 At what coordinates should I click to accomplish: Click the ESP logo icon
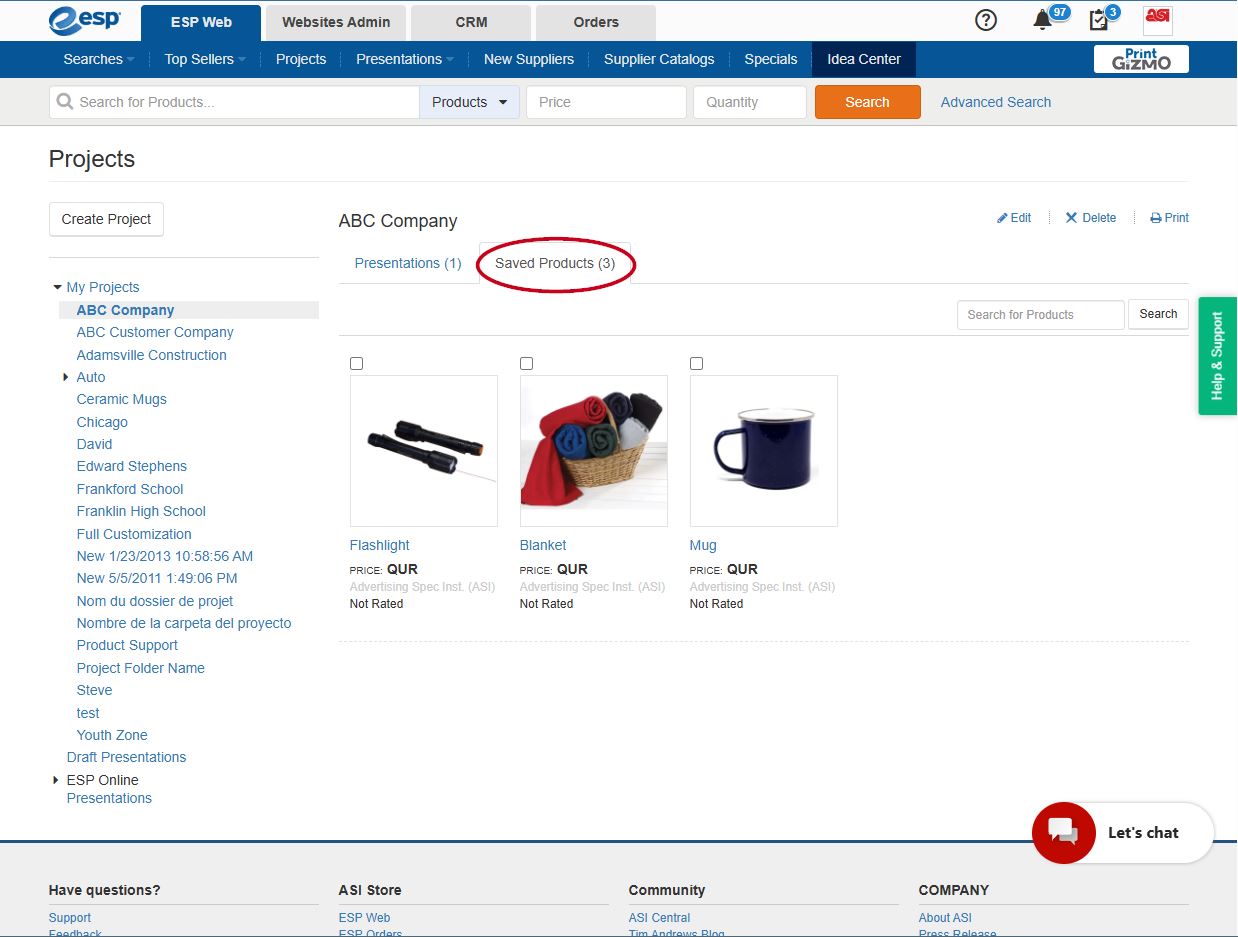[85, 21]
